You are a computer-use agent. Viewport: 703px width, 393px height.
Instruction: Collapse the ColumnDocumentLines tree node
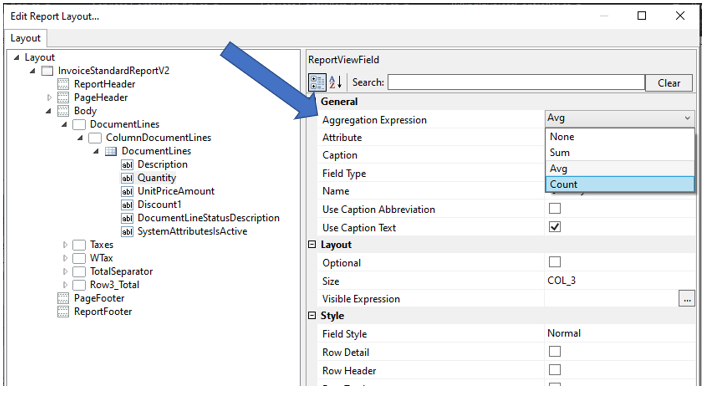(x=80, y=138)
